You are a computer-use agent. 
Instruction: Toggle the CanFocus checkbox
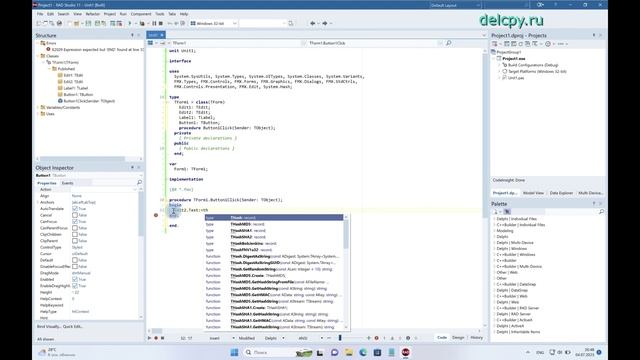75,222
